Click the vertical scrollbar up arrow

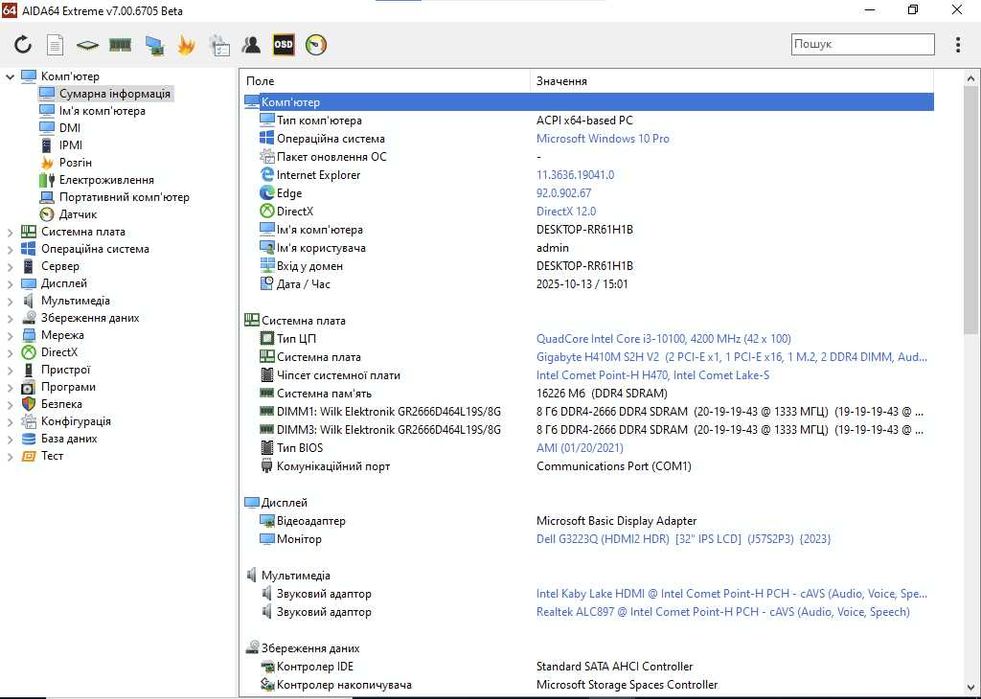point(971,79)
